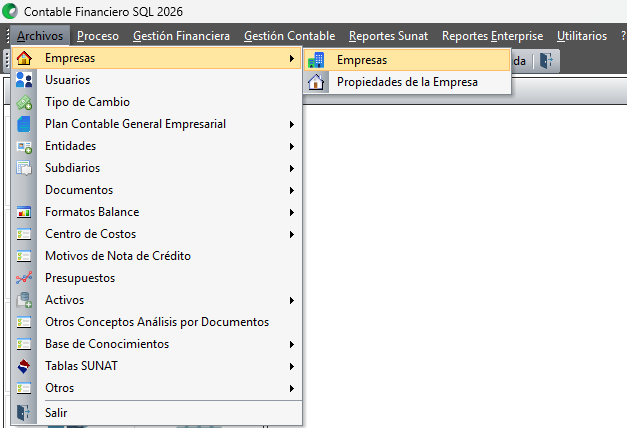Select the Subdiarios menu entry

click(157, 168)
